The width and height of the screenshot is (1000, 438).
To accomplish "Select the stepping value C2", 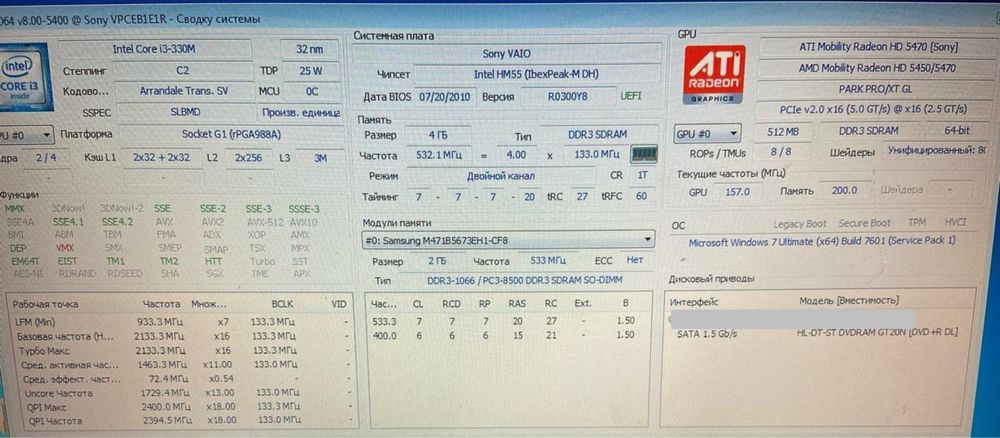I will pos(183,71).
